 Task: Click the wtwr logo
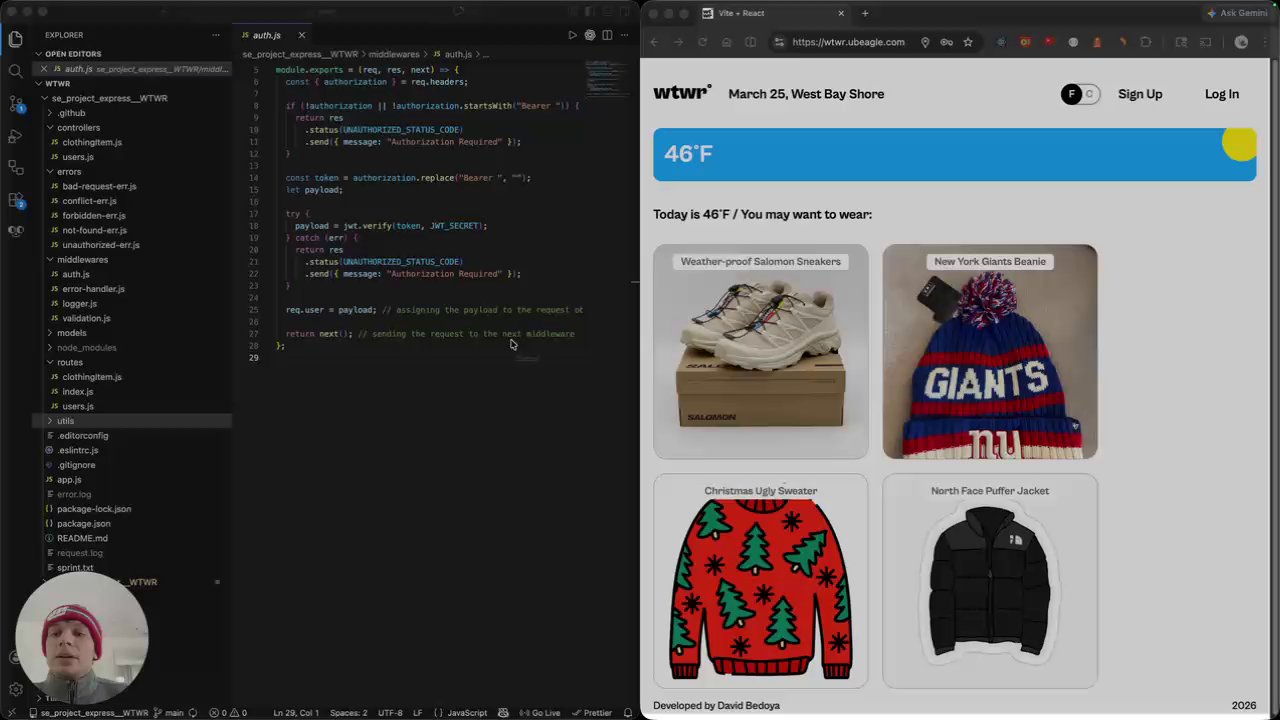[x=682, y=93]
